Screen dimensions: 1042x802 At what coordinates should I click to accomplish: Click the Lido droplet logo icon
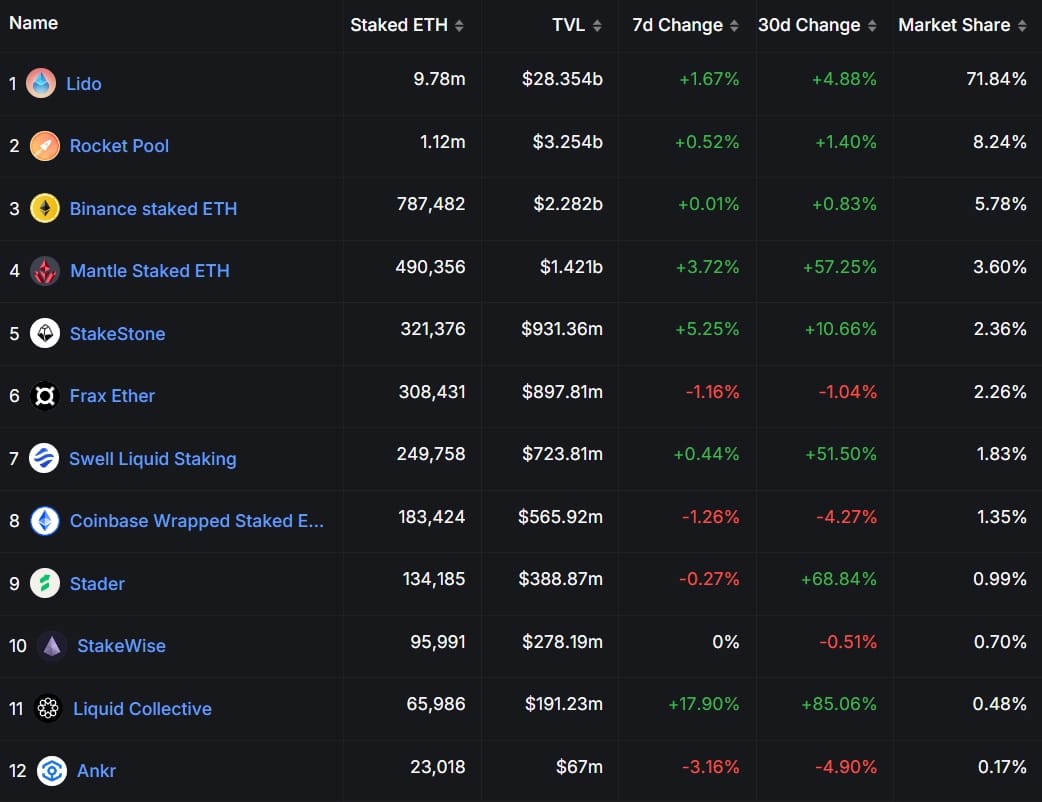pyautogui.click(x=41, y=83)
